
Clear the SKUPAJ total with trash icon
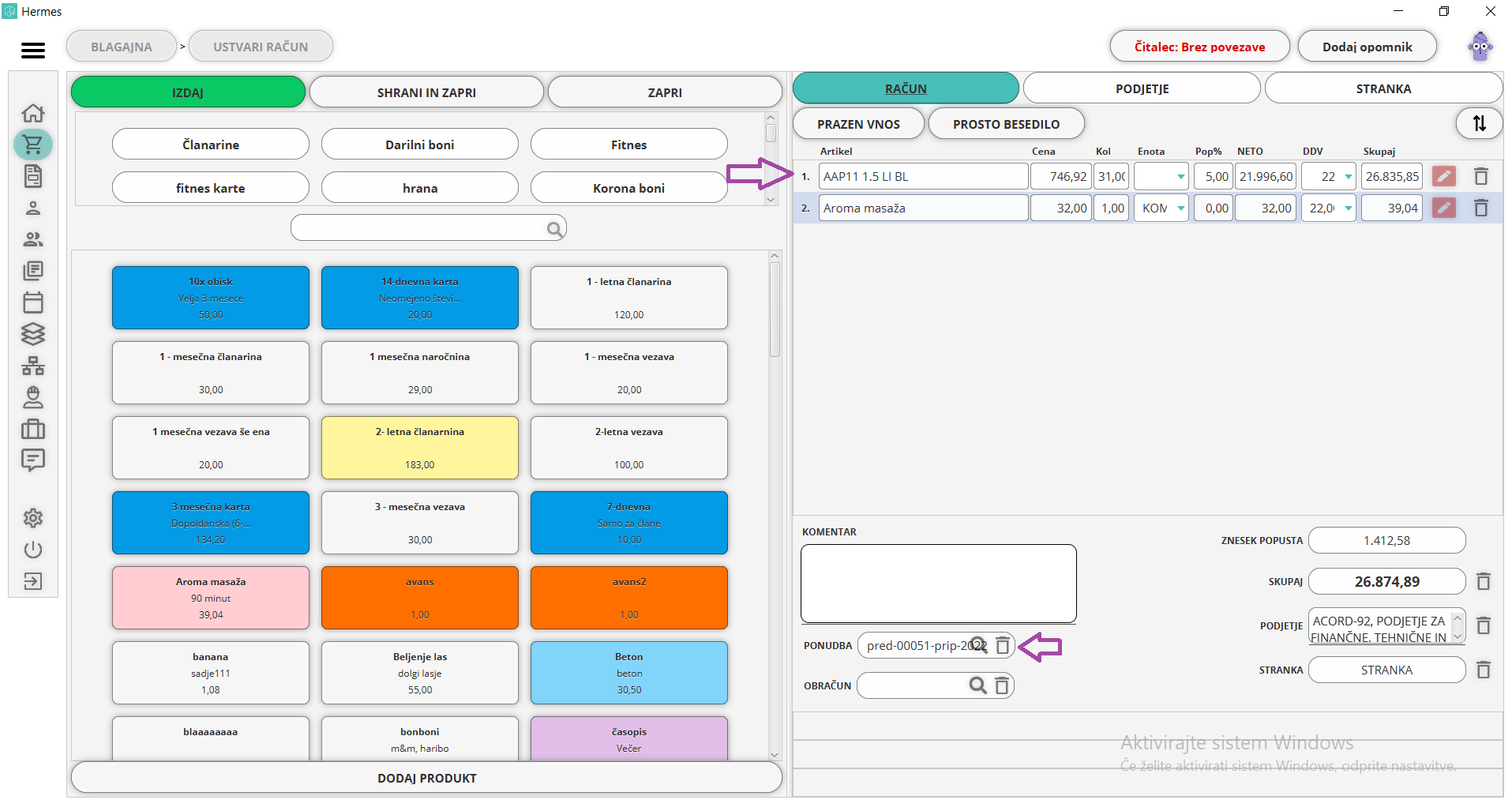click(x=1484, y=582)
